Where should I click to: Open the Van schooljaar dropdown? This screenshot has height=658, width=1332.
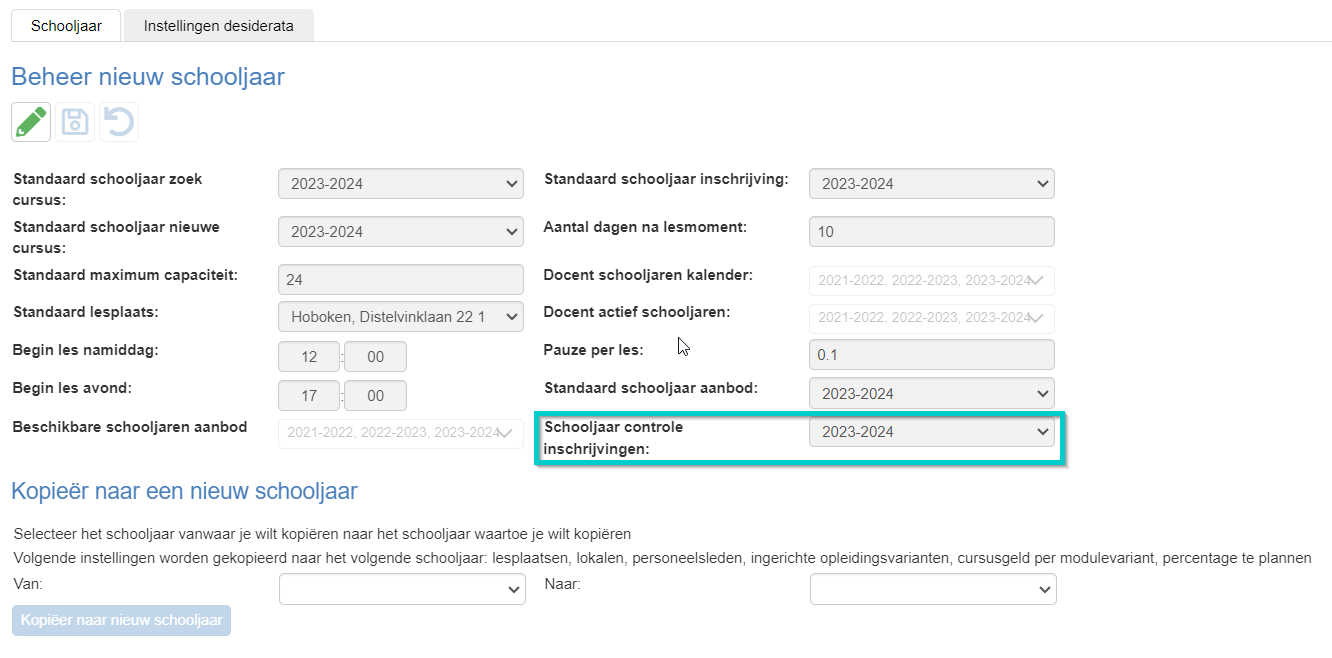(402, 589)
